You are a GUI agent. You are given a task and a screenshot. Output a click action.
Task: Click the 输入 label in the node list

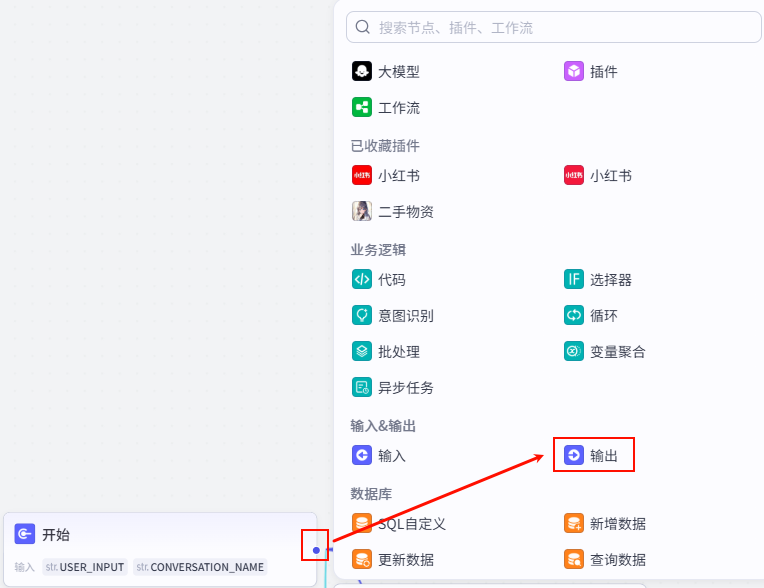coord(392,456)
